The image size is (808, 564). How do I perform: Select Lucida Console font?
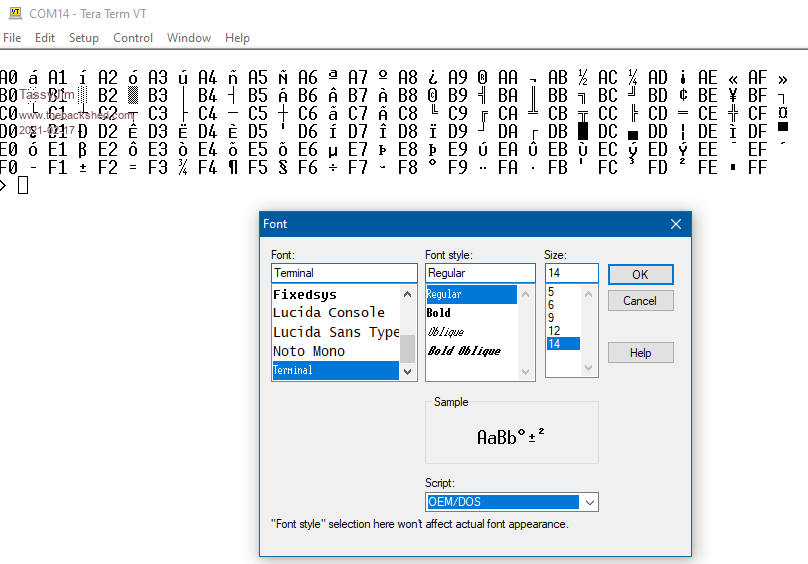tap(328, 313)
